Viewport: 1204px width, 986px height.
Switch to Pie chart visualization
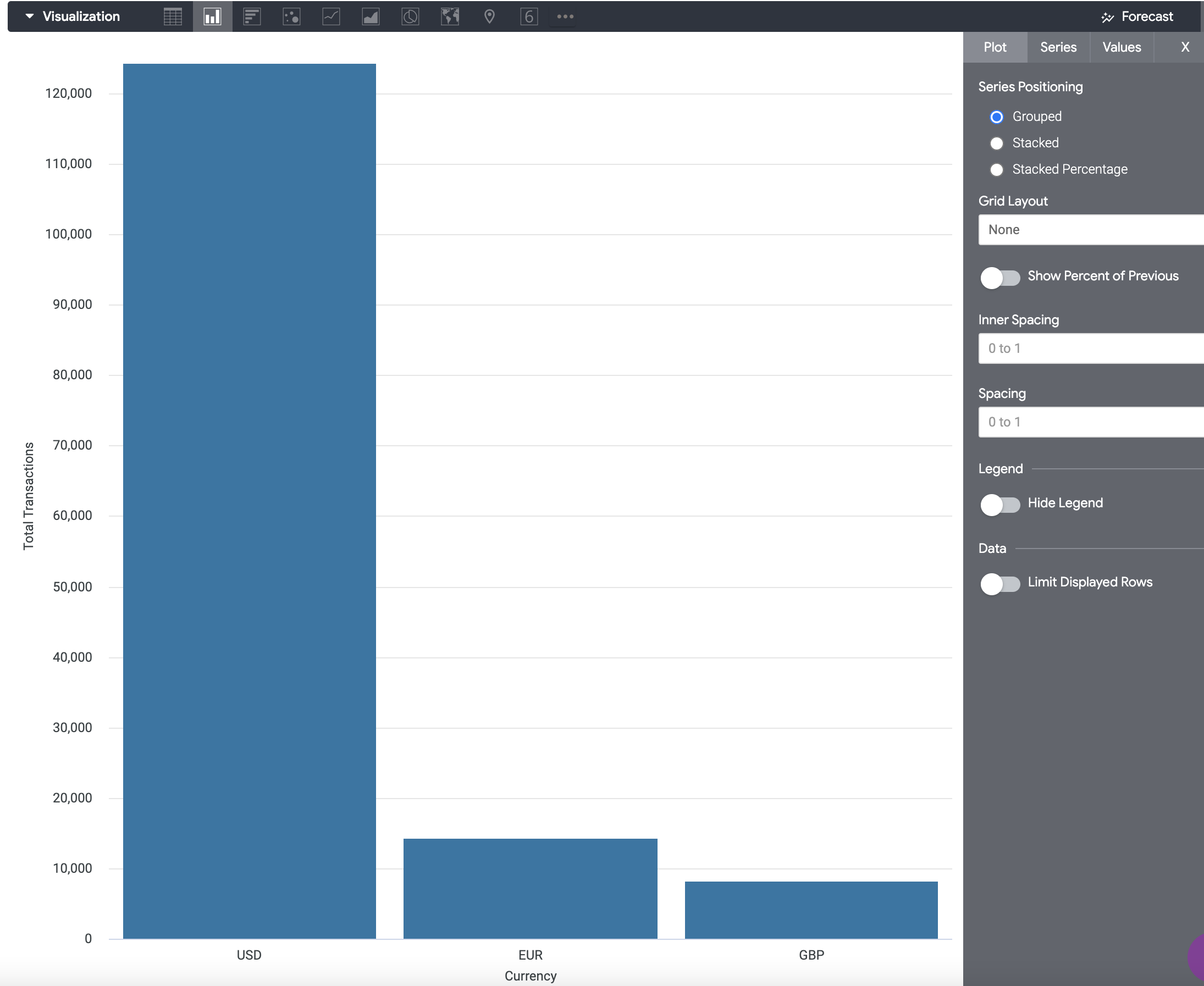tap(410, 16)
